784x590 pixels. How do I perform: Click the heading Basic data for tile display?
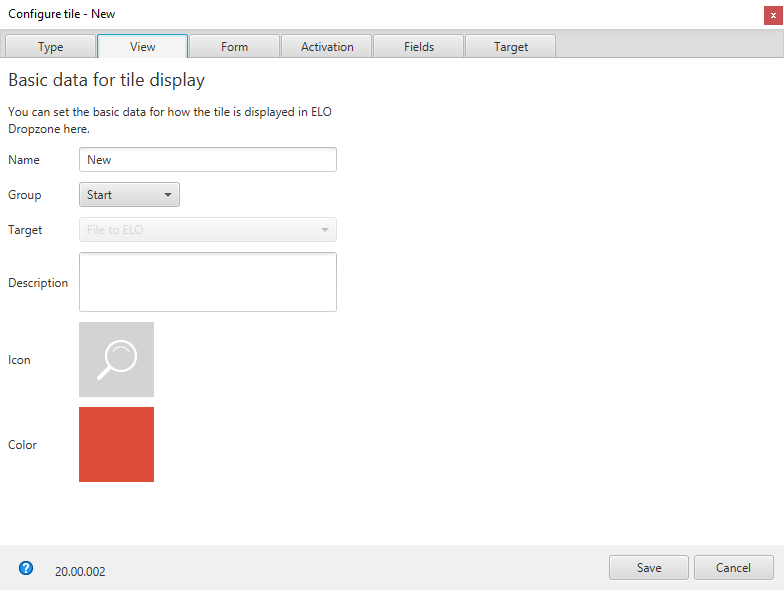pyautogui.click(x=106, y=80)
